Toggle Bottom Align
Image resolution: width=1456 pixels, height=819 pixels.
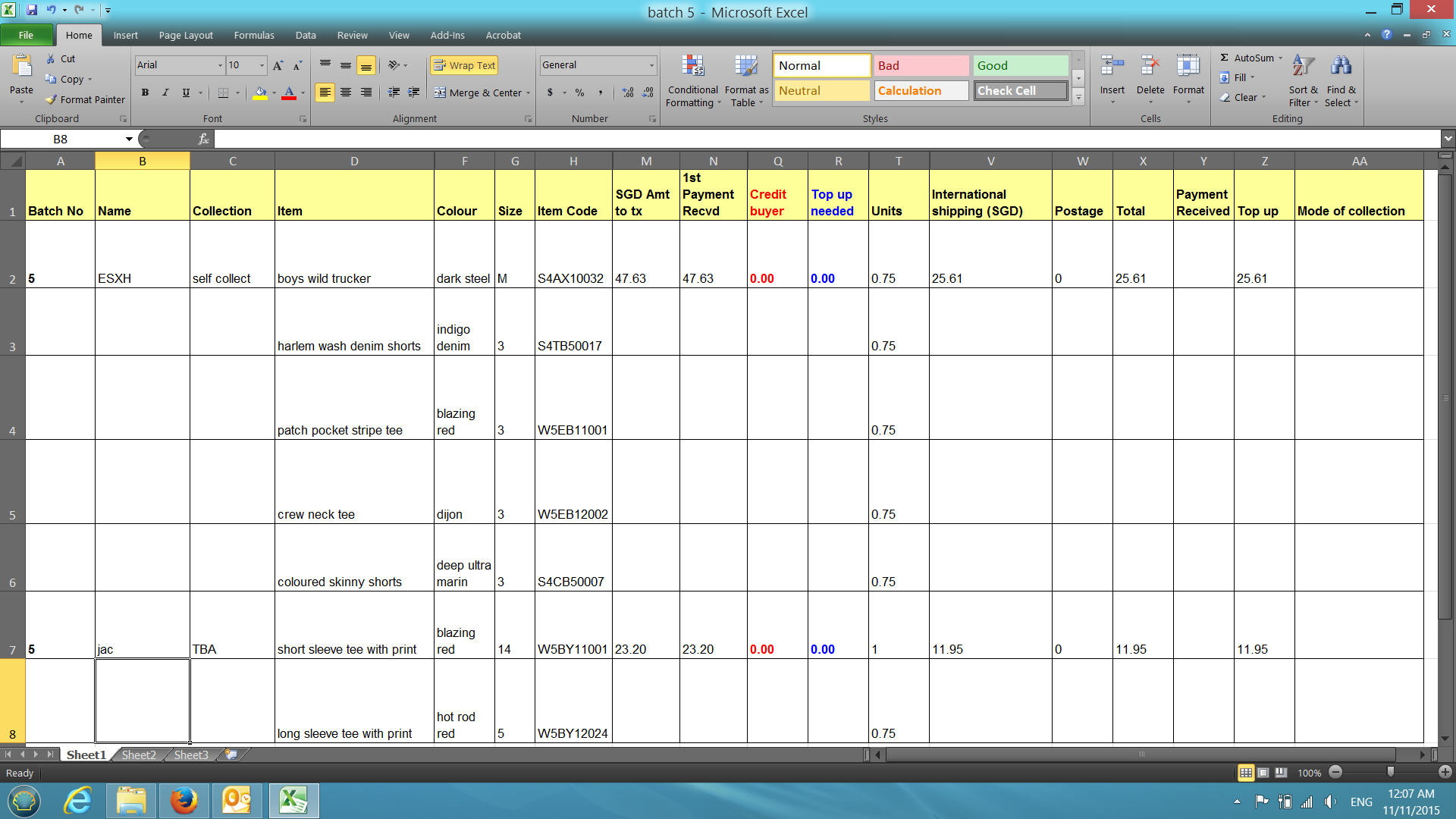(x=366, y=65)
